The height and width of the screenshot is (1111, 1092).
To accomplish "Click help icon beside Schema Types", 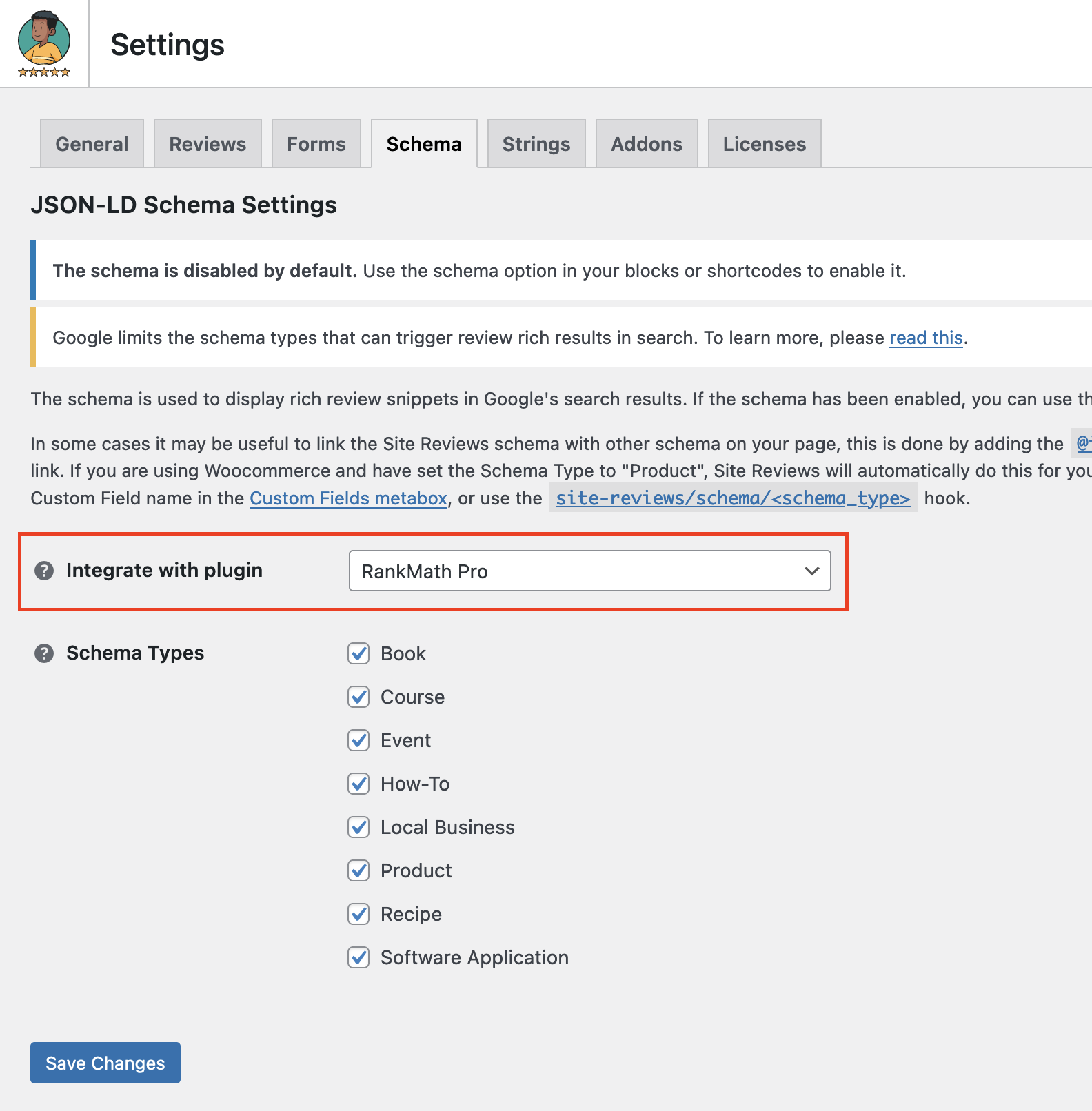I will (x=44, y=653).
